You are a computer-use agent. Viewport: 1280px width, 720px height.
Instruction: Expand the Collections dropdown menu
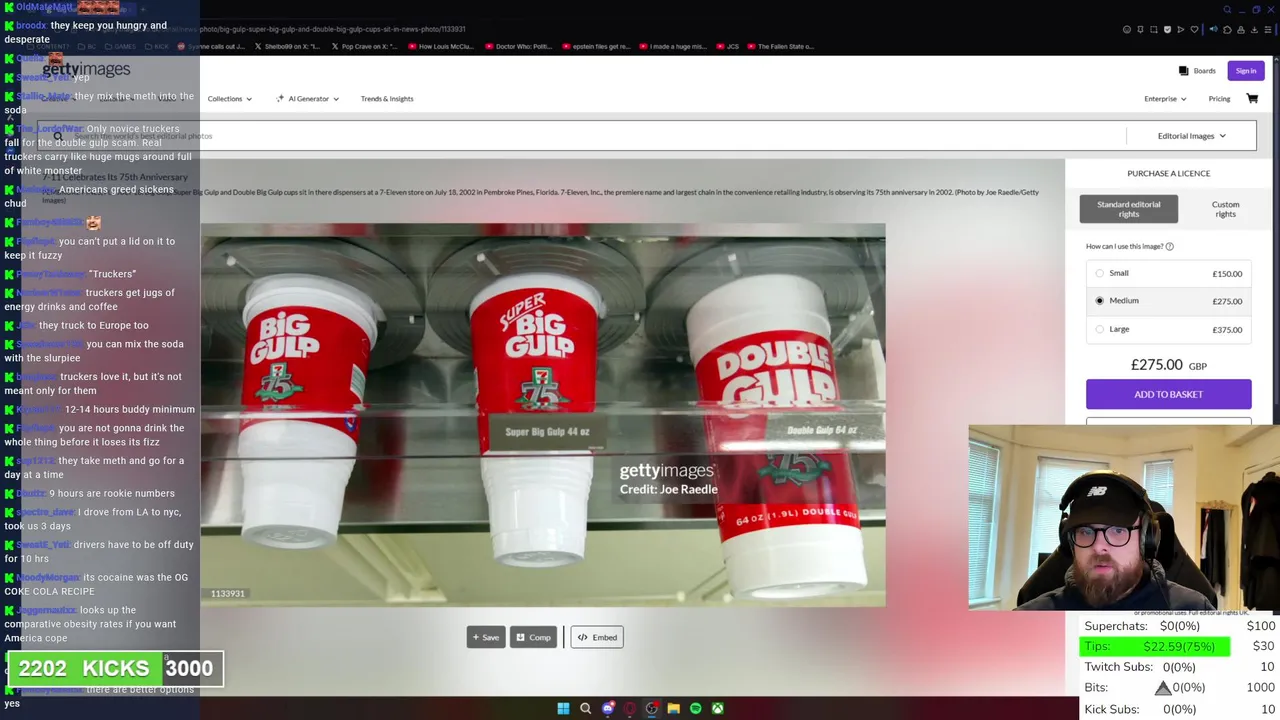click(x=229, y=99)
